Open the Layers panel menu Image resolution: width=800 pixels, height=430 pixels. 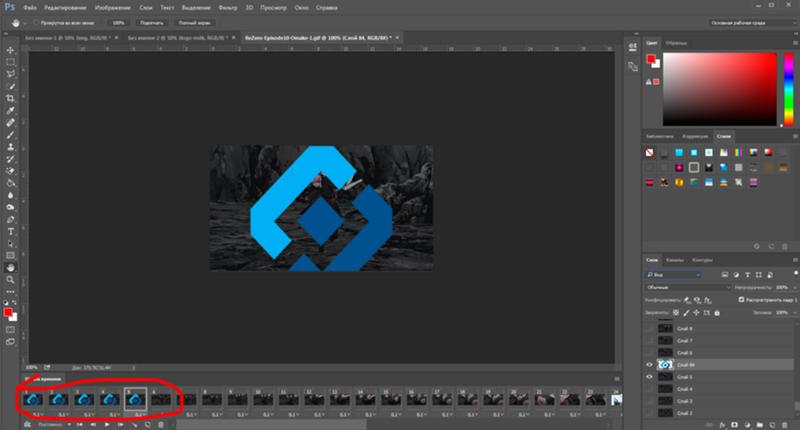(x=795, y=260)
